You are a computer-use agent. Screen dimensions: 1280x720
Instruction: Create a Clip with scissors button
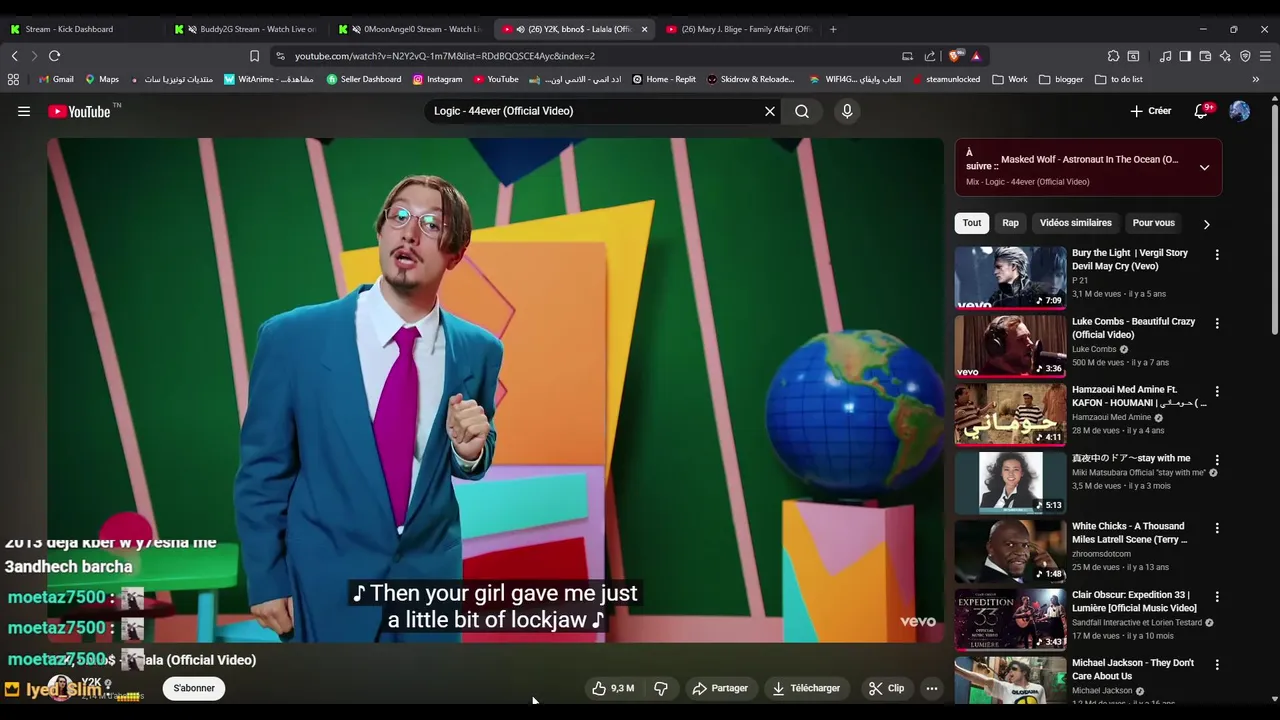887,688
